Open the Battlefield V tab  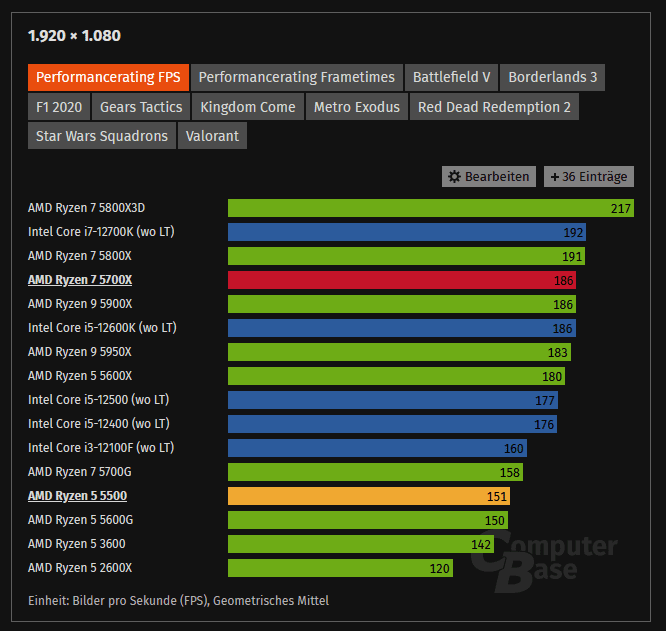pos(452,77)
